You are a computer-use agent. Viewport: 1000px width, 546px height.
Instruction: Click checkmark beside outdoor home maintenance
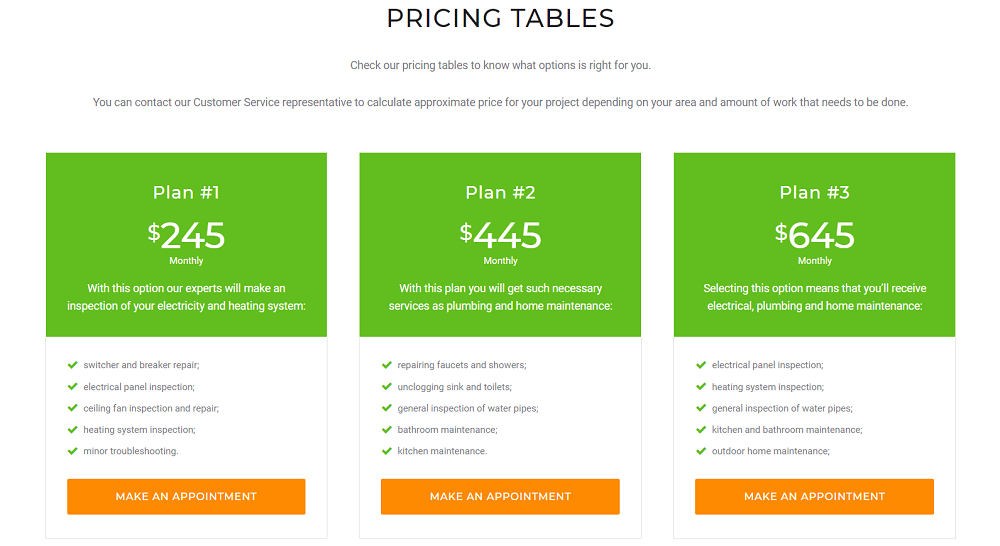[x=701, y=451]
